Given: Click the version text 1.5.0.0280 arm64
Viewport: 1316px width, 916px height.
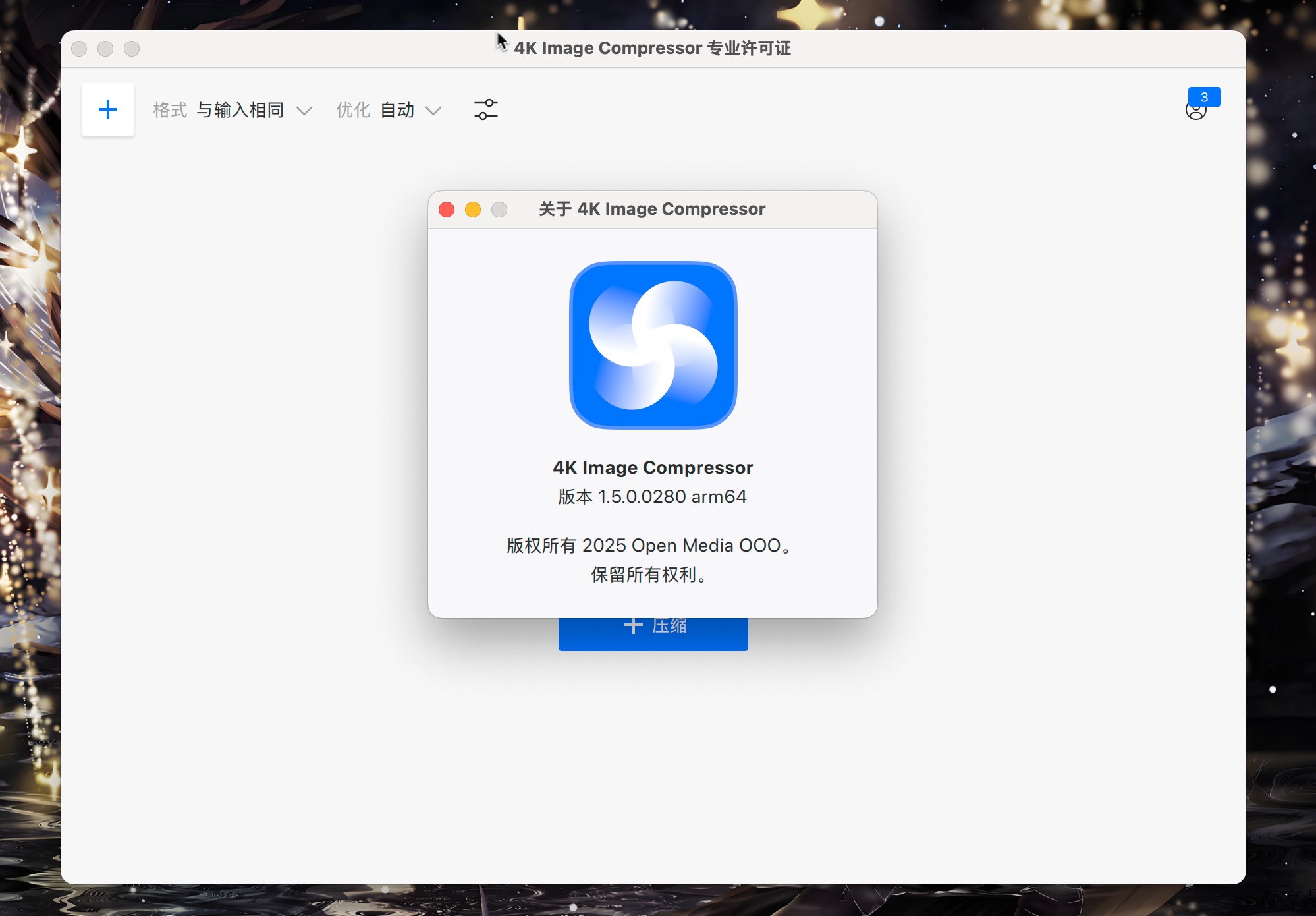Looking at the screenshot, I should (x=652, y=497).
